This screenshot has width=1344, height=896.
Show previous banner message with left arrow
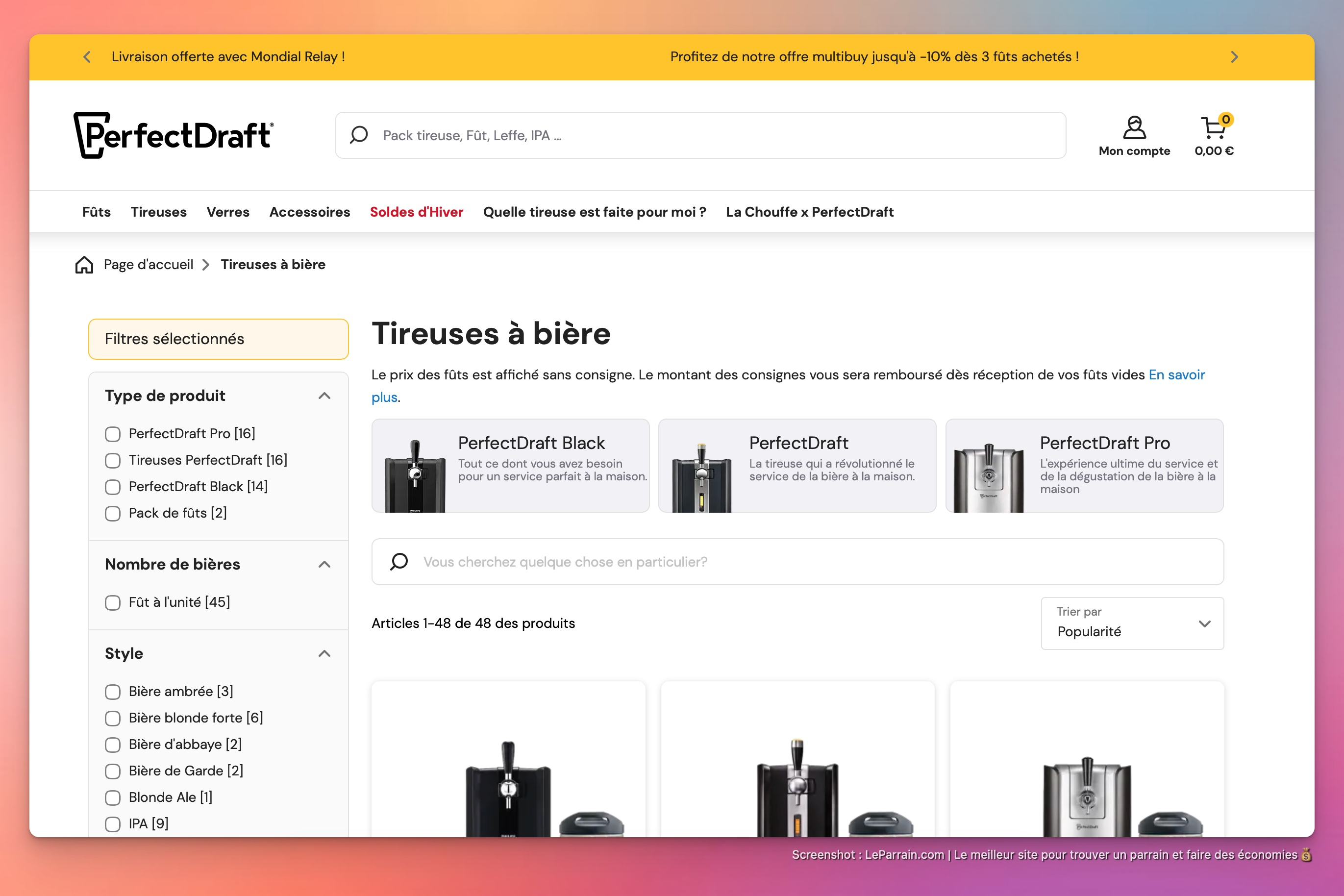coord(87,56)
